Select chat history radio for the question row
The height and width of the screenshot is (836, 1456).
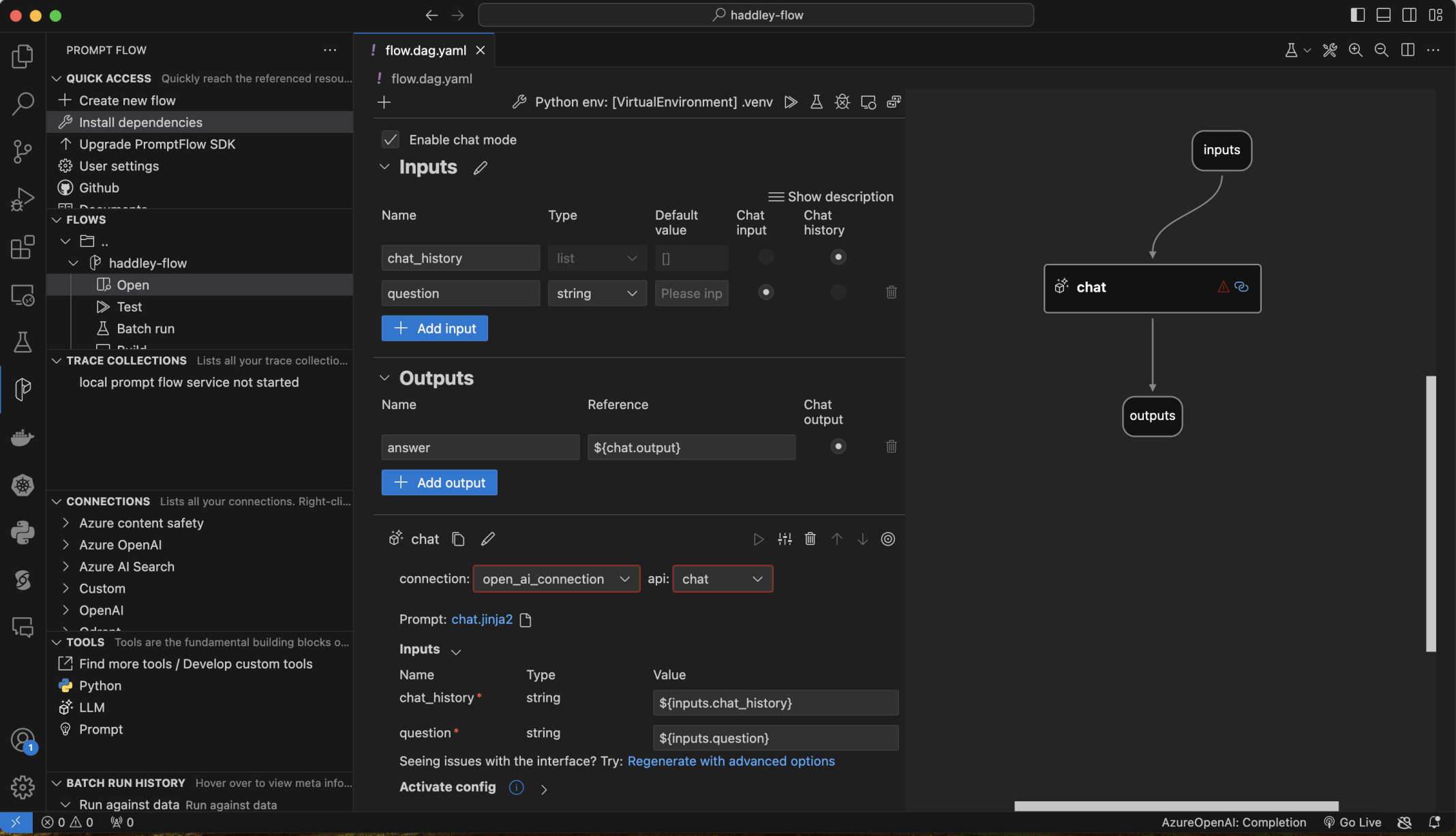[838, 293]
